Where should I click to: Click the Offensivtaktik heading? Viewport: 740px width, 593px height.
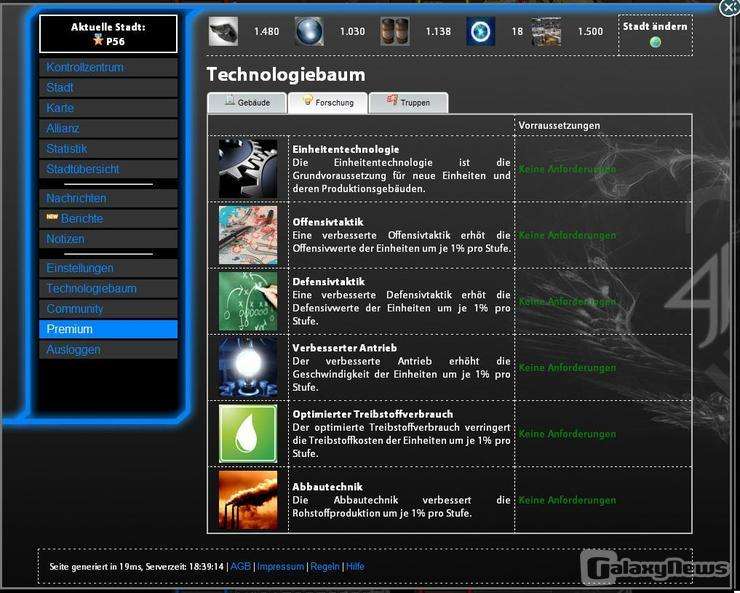tap(328, 222)
